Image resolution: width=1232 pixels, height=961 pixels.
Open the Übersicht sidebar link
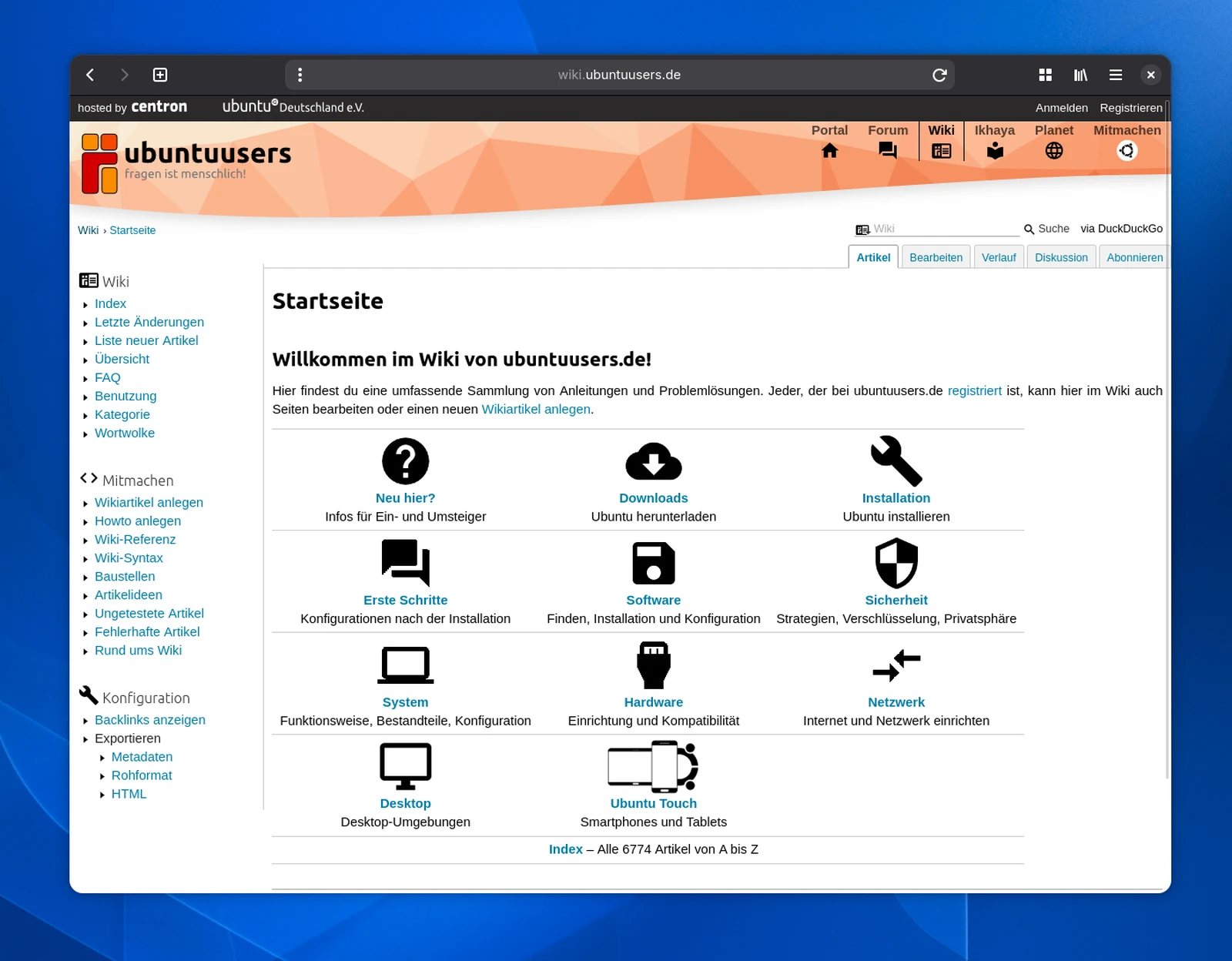[x=122, y=359]
